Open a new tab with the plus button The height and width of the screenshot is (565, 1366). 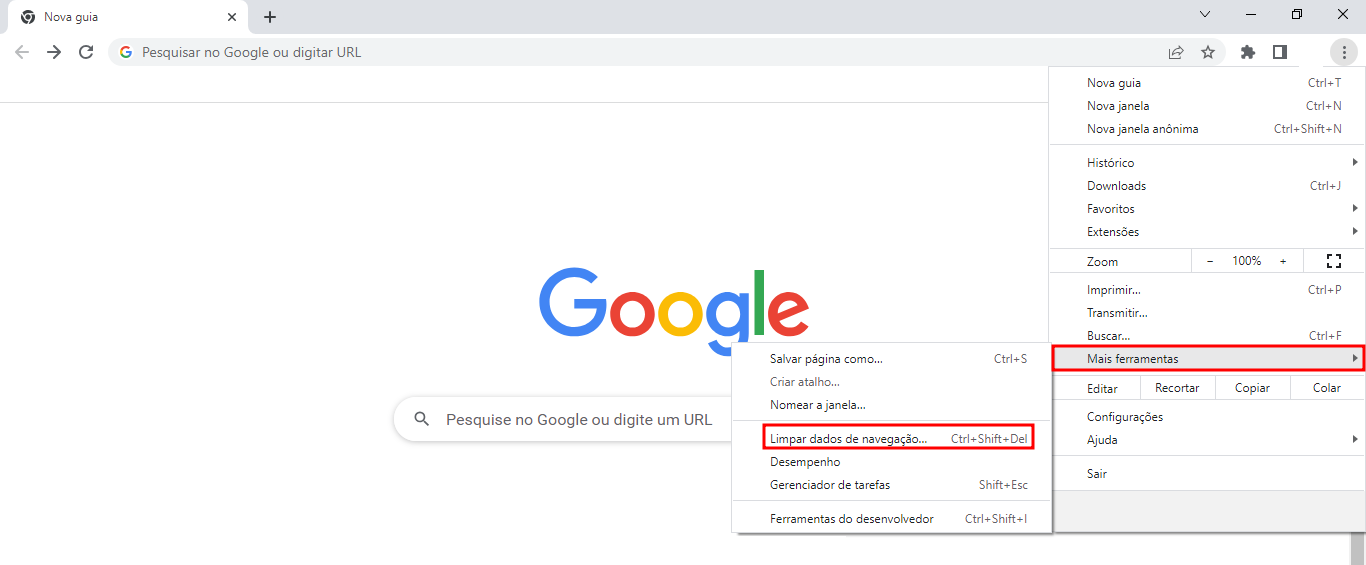tap(270, 17)
